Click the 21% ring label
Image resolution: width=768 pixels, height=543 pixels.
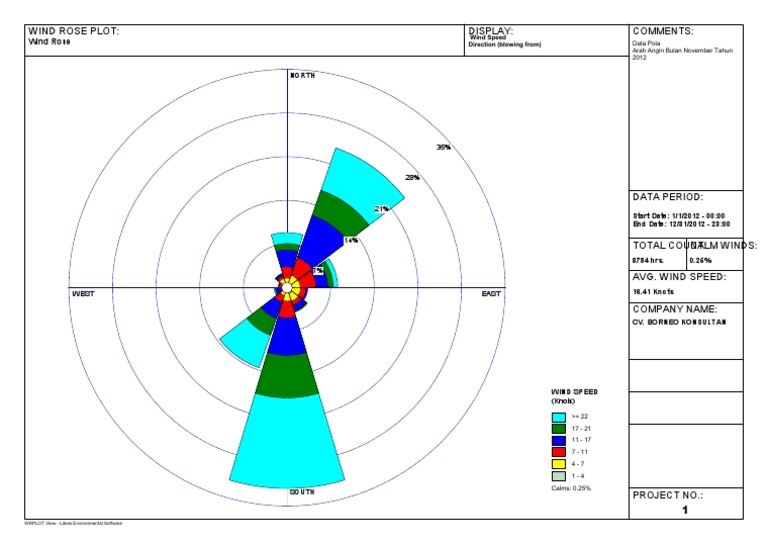(382, 209)
